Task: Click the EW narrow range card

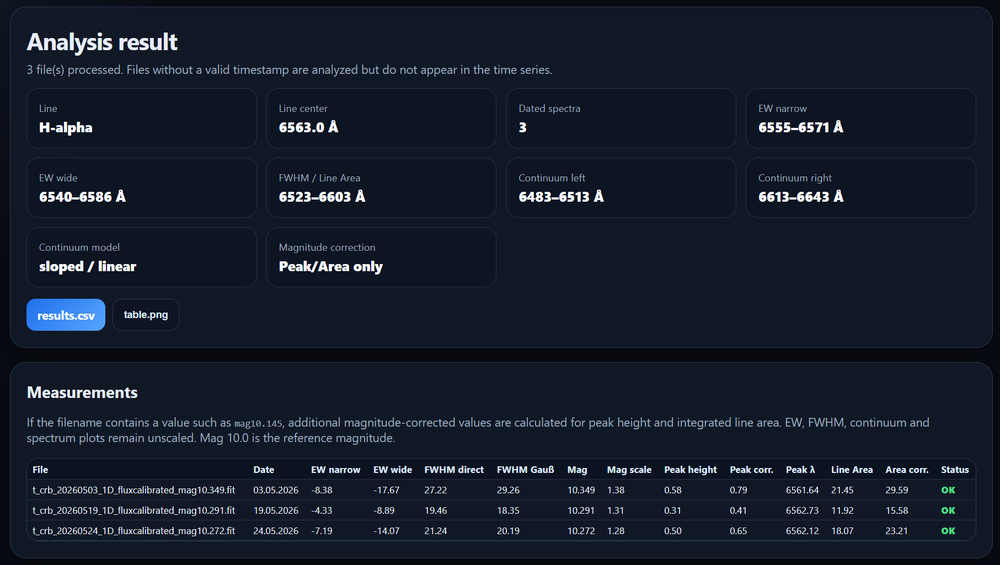Action: [861, 119]
